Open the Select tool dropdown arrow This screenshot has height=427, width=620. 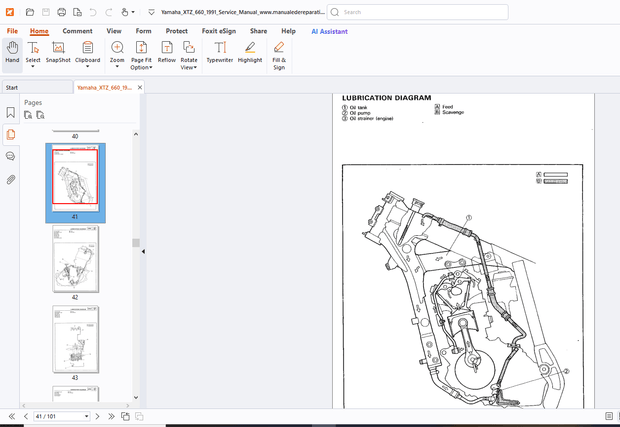tap(33, 66)
